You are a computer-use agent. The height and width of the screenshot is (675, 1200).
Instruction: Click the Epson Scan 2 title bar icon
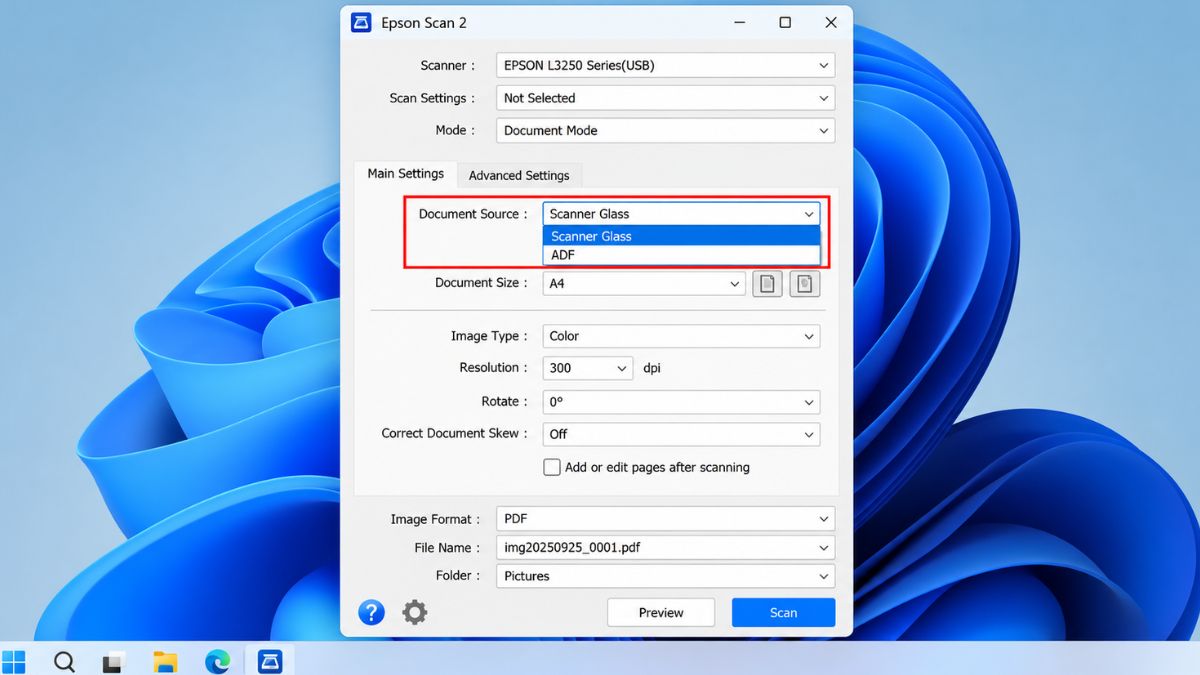(x=361, y=22)
